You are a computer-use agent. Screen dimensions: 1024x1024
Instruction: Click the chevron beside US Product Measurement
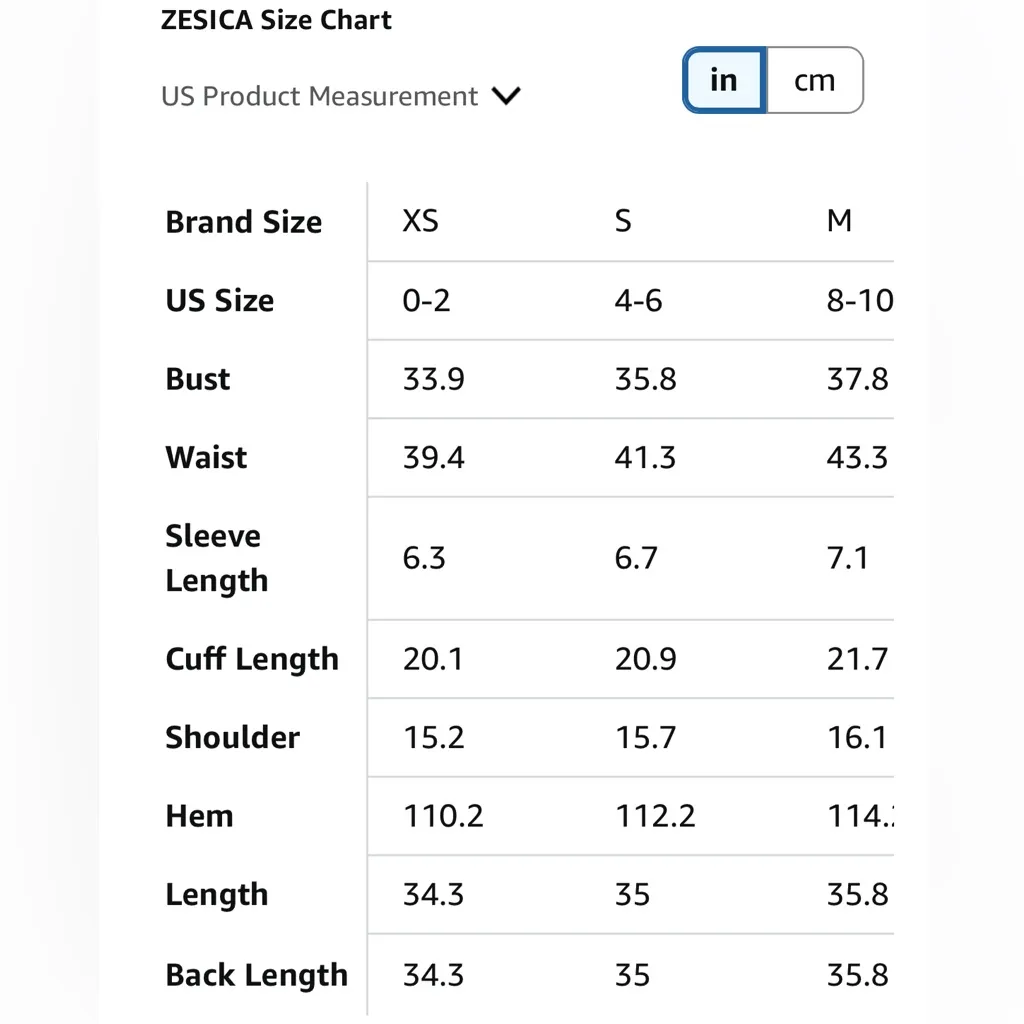[x=507, y=97]
